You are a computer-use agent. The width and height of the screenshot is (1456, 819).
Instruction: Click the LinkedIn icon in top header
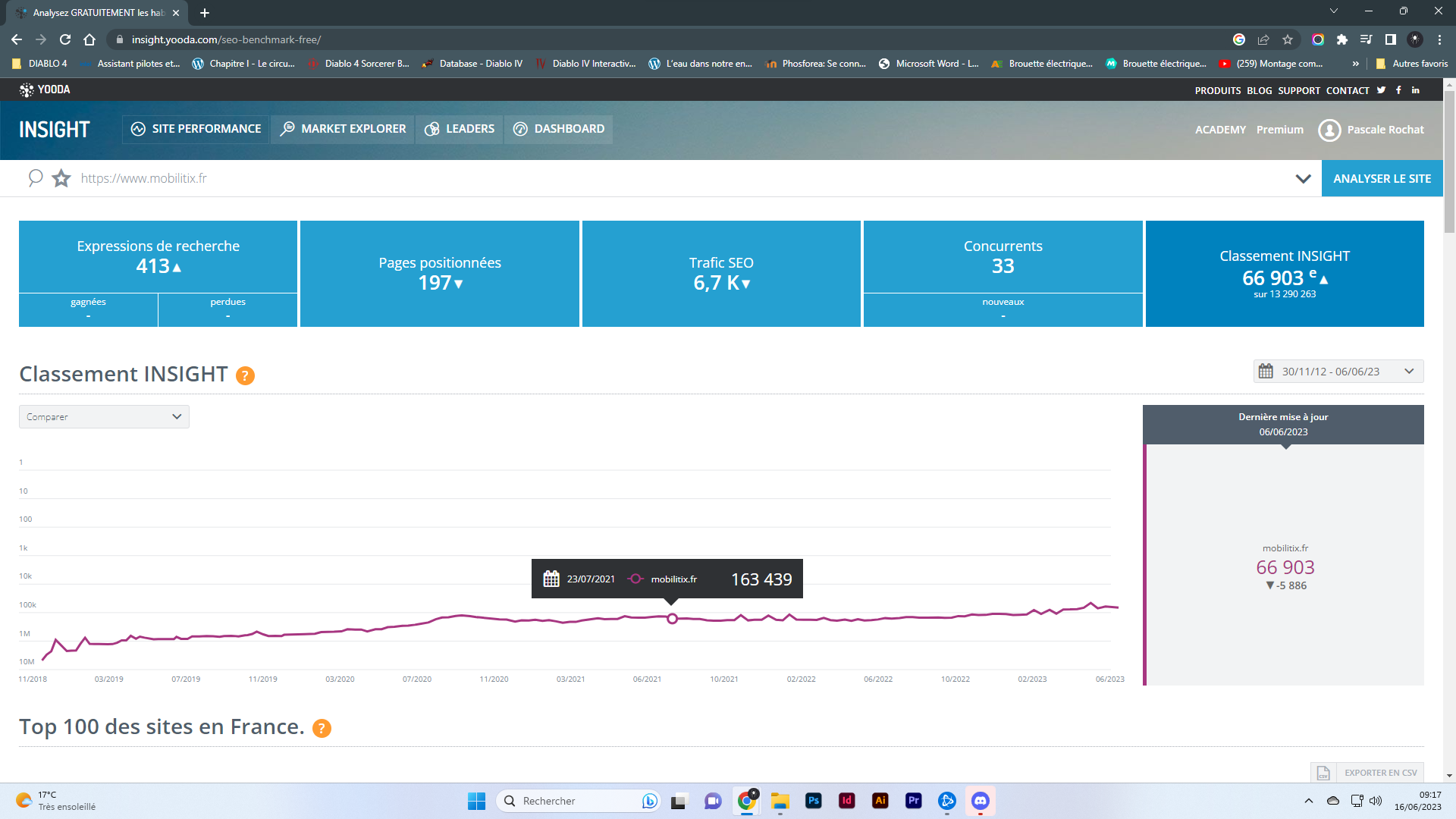[1415, 90]
